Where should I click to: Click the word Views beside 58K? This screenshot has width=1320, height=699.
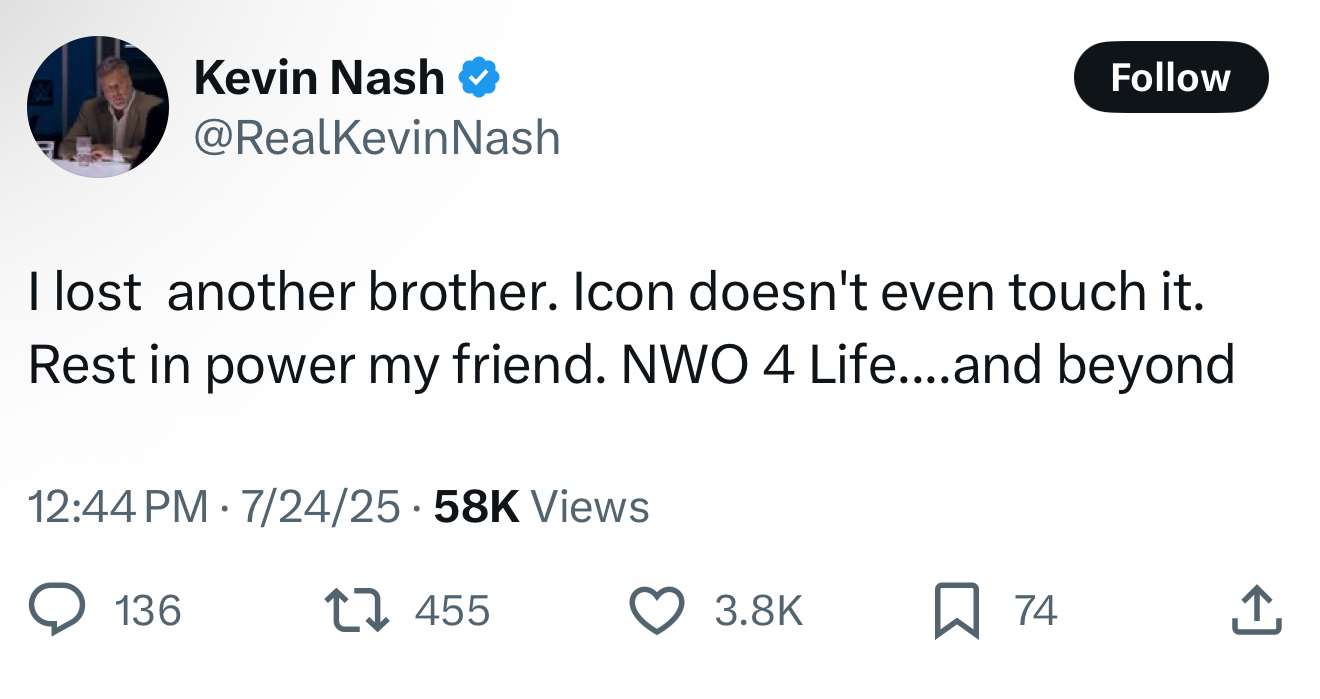click(589, 507)
